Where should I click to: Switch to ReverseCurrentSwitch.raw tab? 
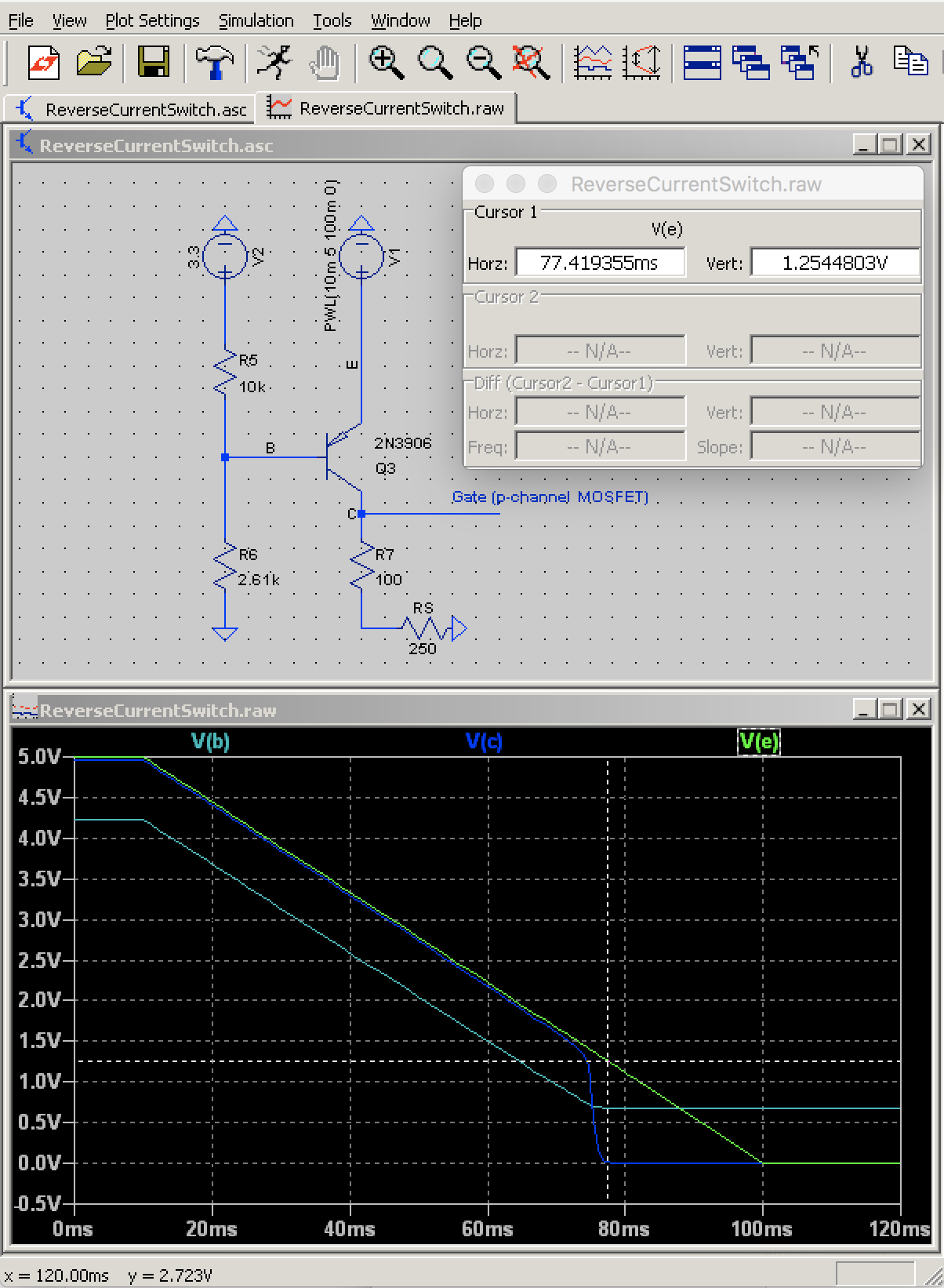387,107
